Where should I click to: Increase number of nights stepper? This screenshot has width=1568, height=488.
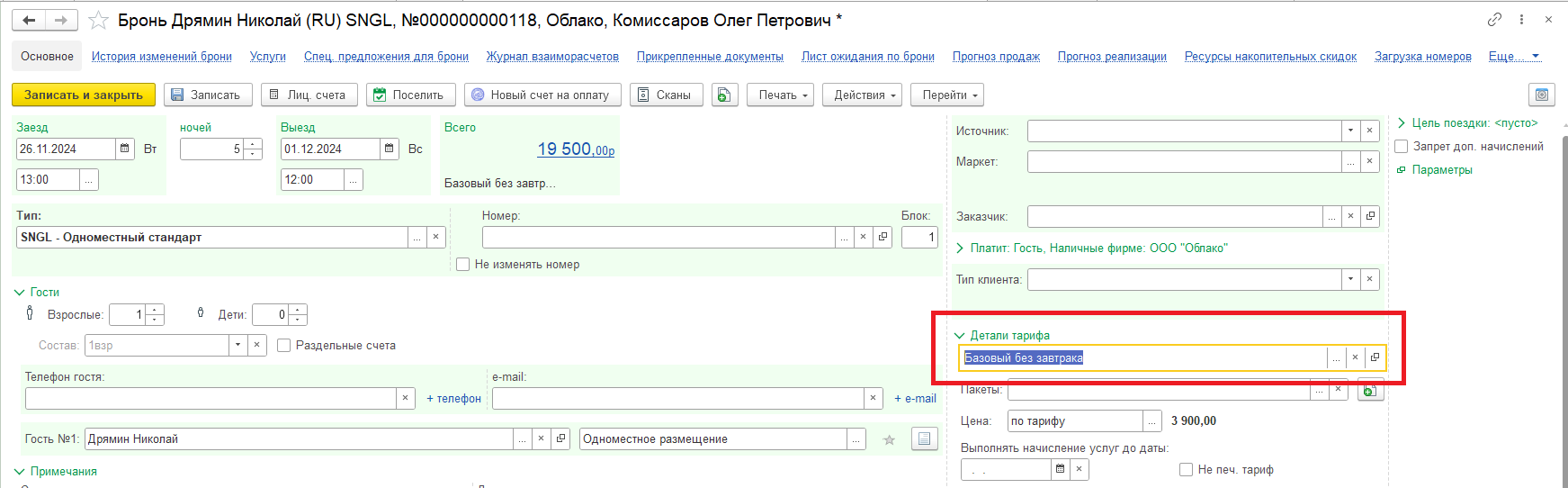click(x=253, y=144)
